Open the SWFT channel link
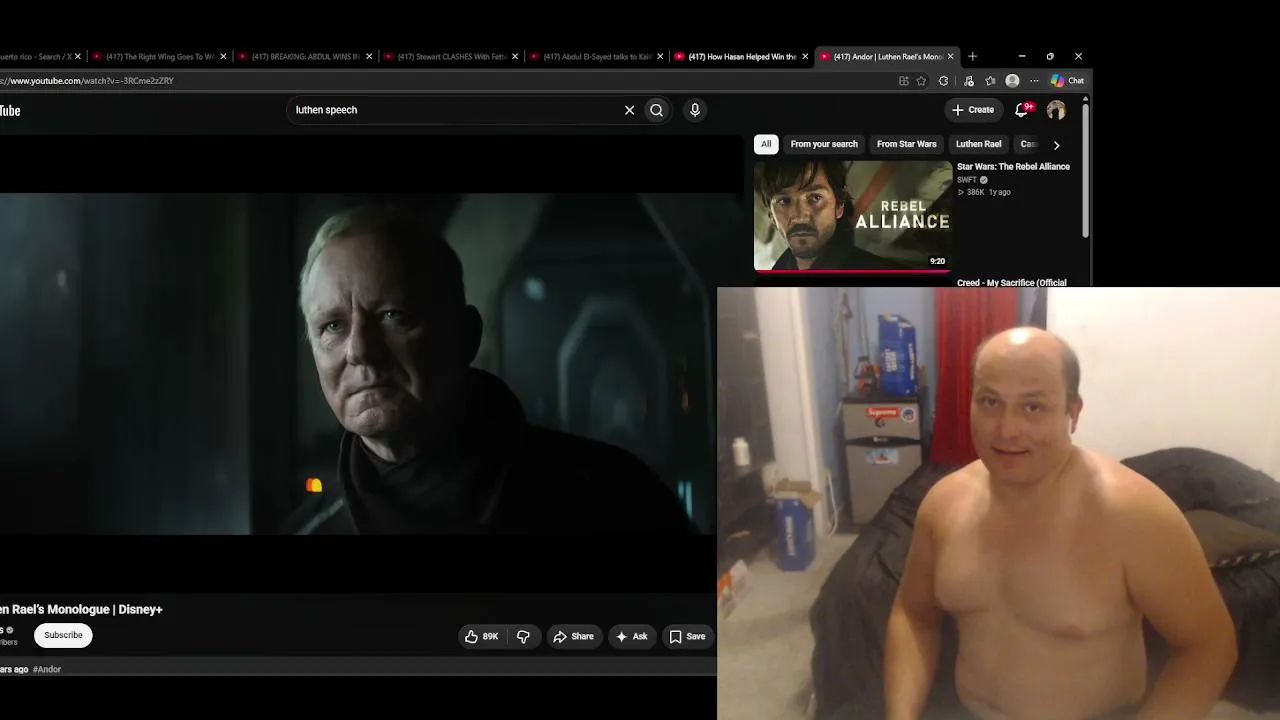The image size is (1280, 720). pyautogui.click(x=967, y=180)
